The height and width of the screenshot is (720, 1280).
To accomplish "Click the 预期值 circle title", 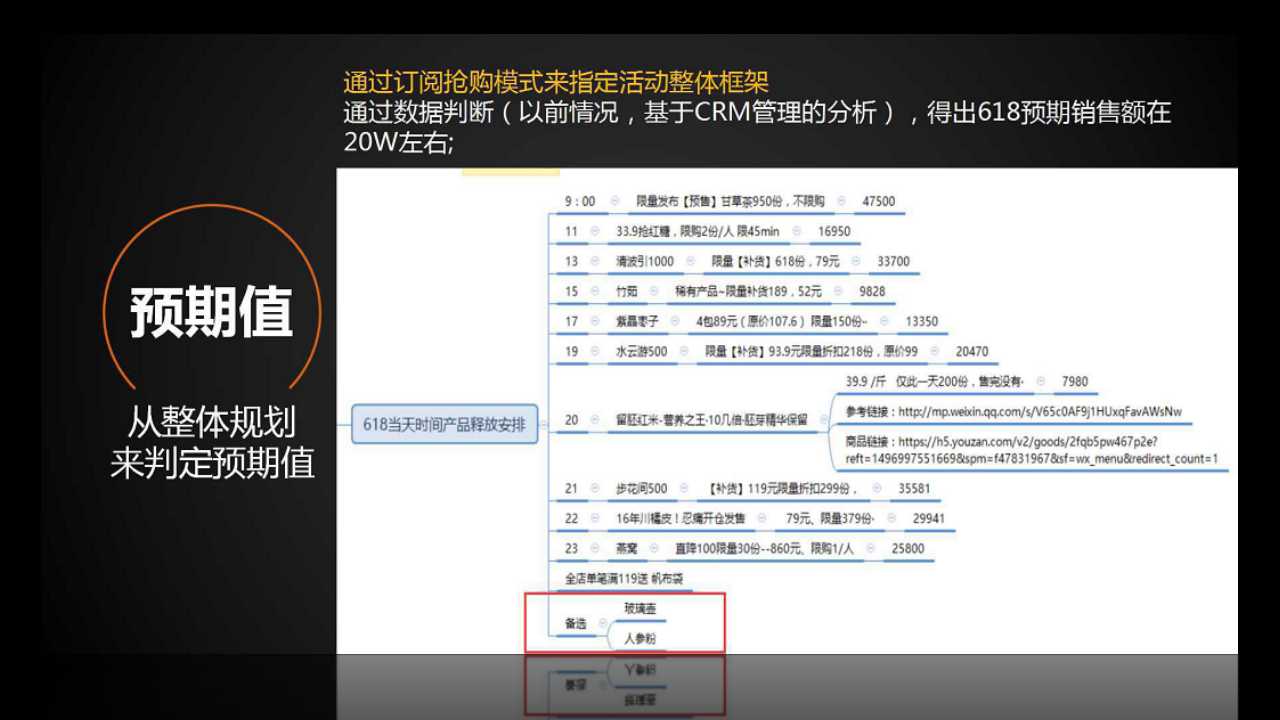I will coord(212,312).
